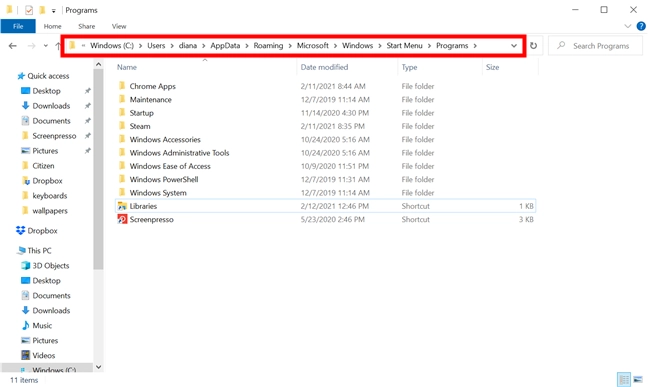
Task: Click the navigation pane scroll up arrow
Action: [98, 64]
